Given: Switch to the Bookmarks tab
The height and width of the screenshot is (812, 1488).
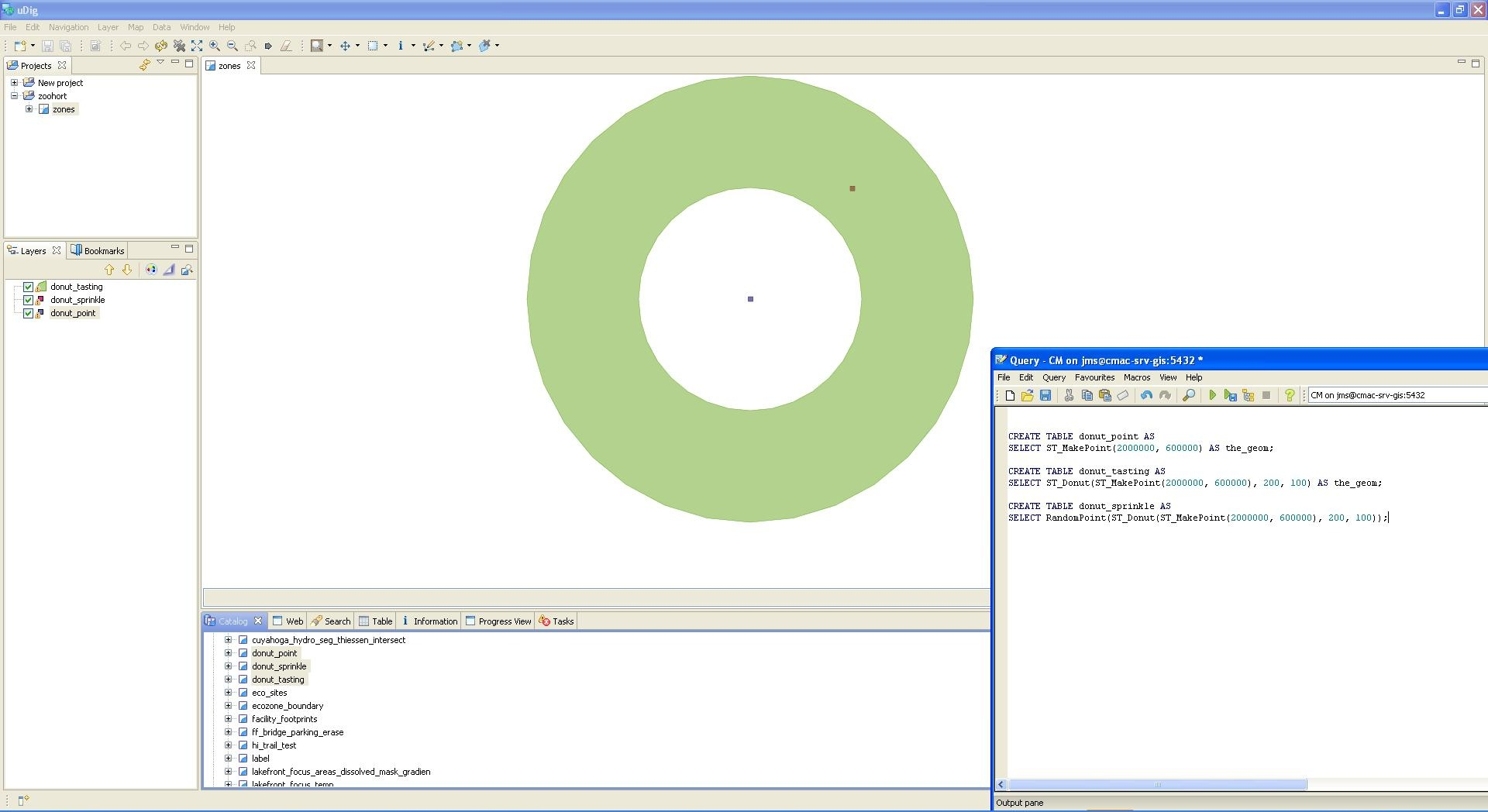Looking at the screenshot, I should (98, 251).
